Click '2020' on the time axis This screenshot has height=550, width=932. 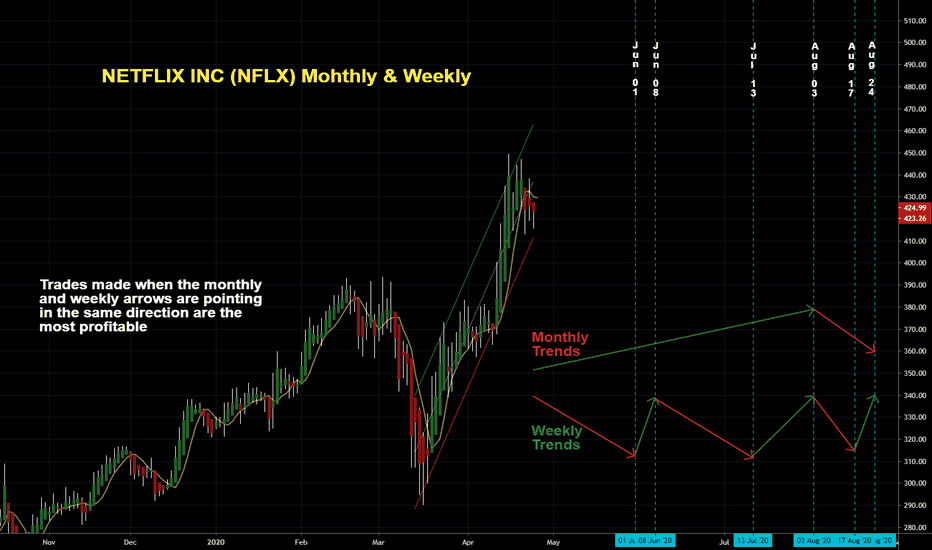[215, 542]
